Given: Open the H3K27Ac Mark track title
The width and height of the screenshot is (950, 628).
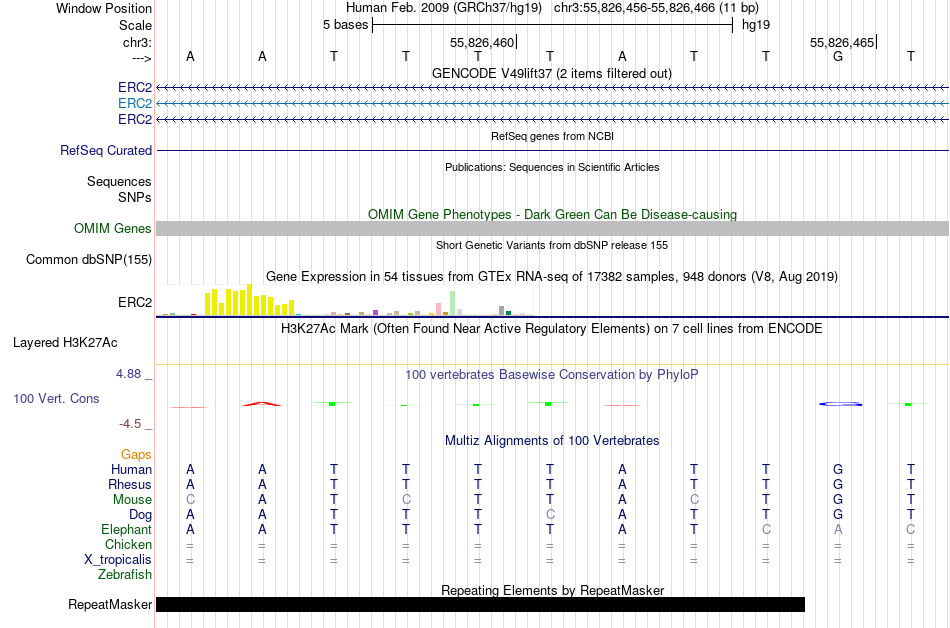Looking at the screenshot, I should click(552, 329).
